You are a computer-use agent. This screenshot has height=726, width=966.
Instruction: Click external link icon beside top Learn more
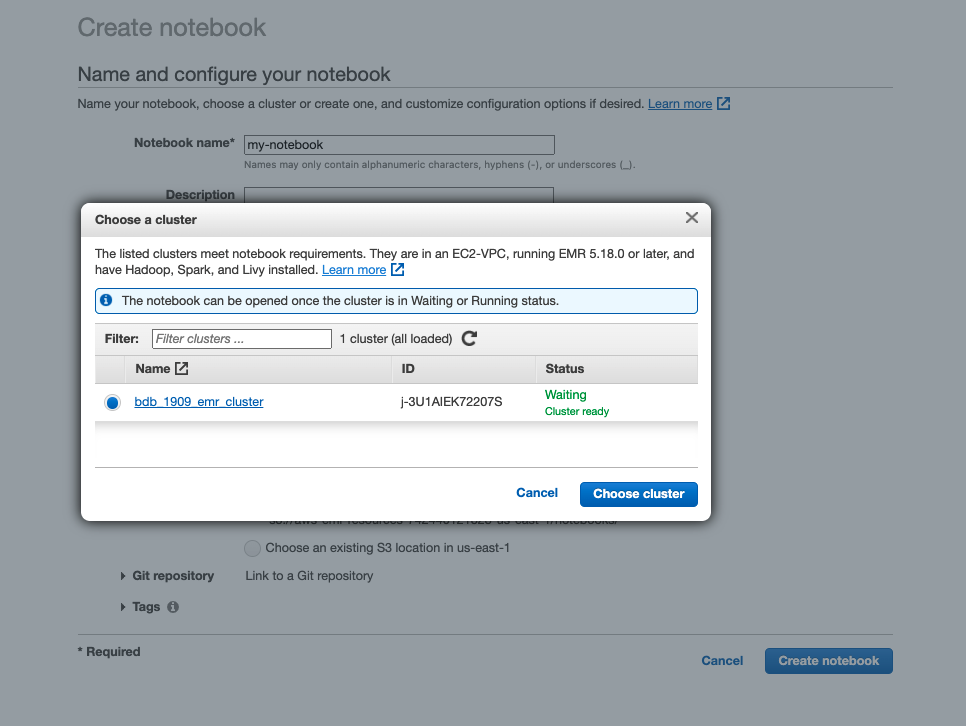(724, 104)
